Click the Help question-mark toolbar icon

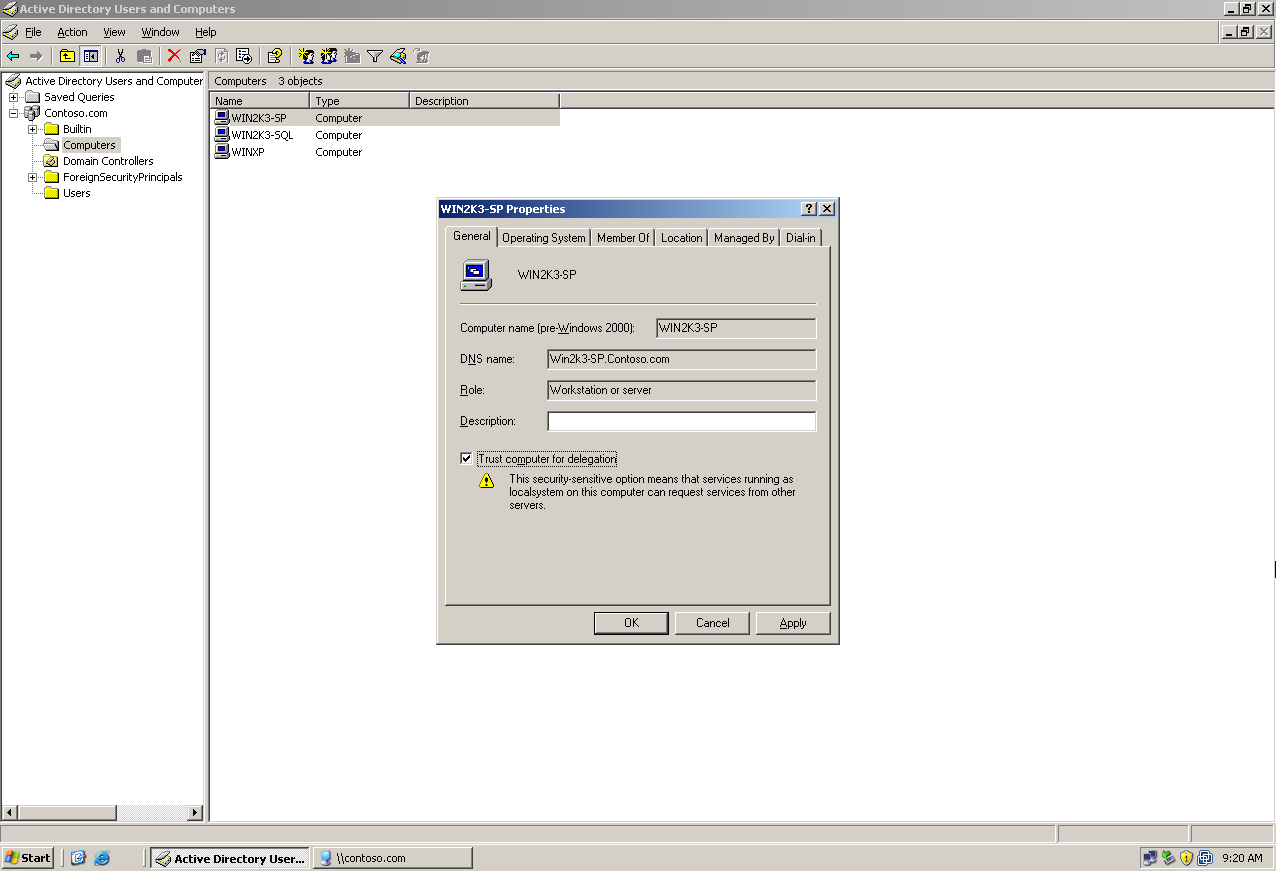(x=274, y=56)
